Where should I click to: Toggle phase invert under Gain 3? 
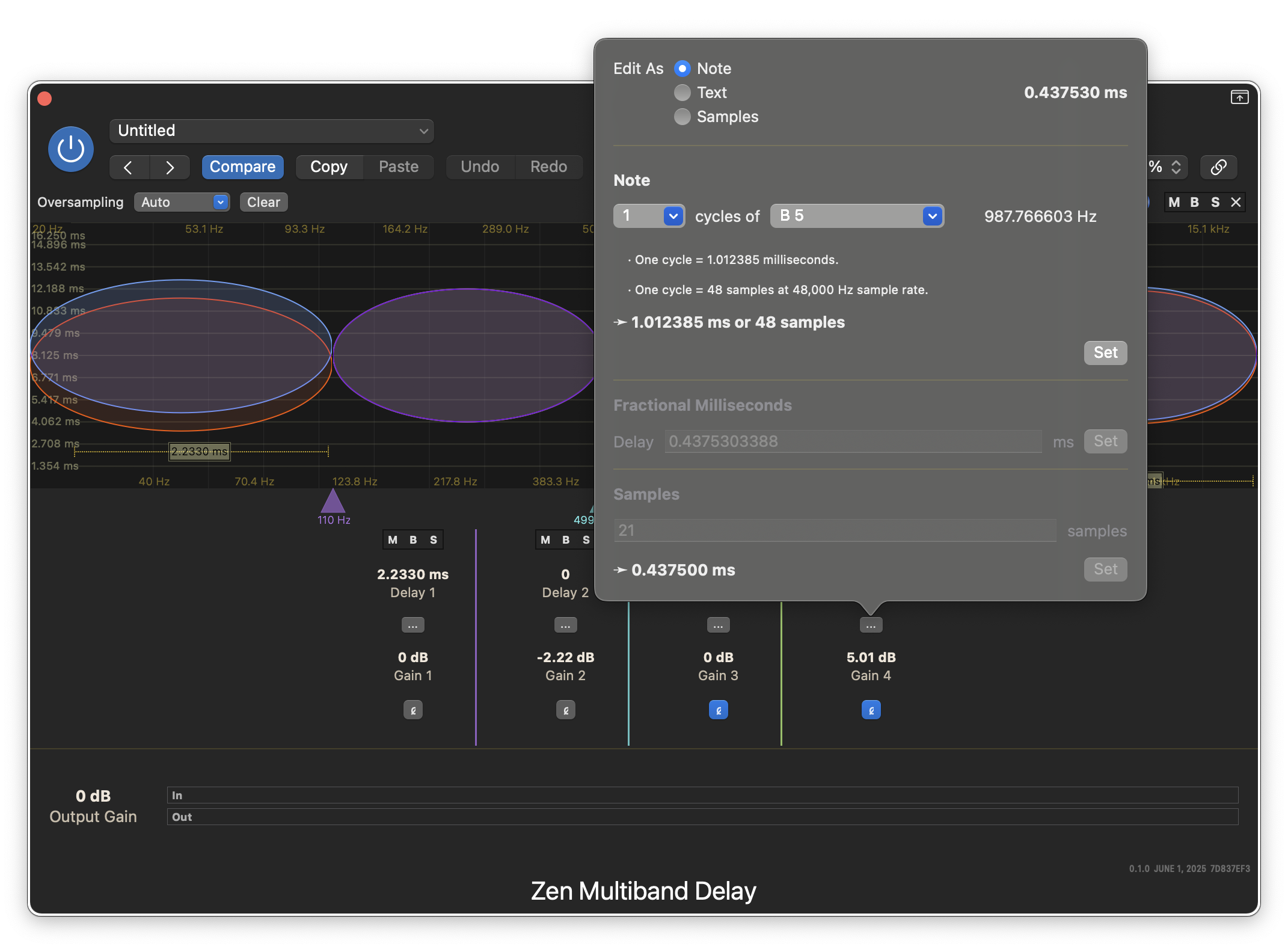pyautogui.click(x=718, y=710)
